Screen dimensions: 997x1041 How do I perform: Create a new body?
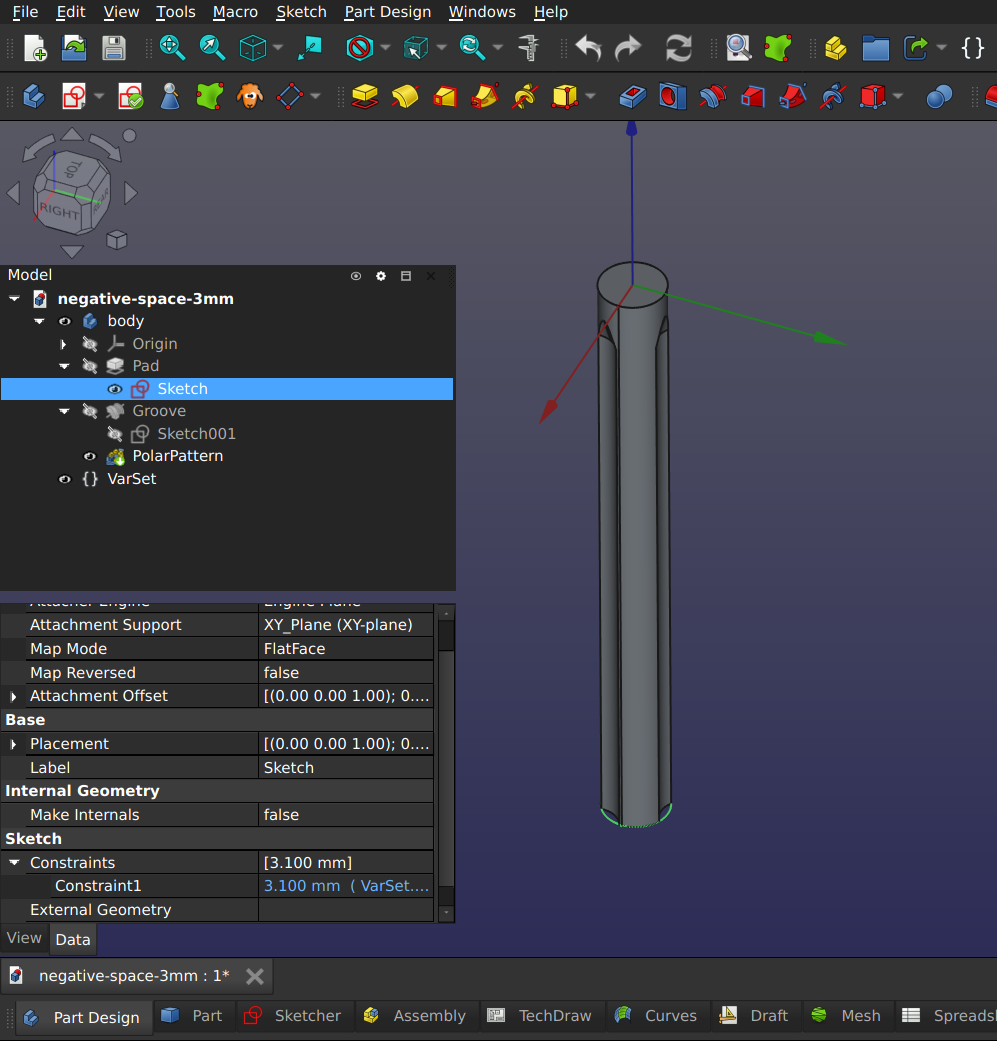click(x=34, y=97)
